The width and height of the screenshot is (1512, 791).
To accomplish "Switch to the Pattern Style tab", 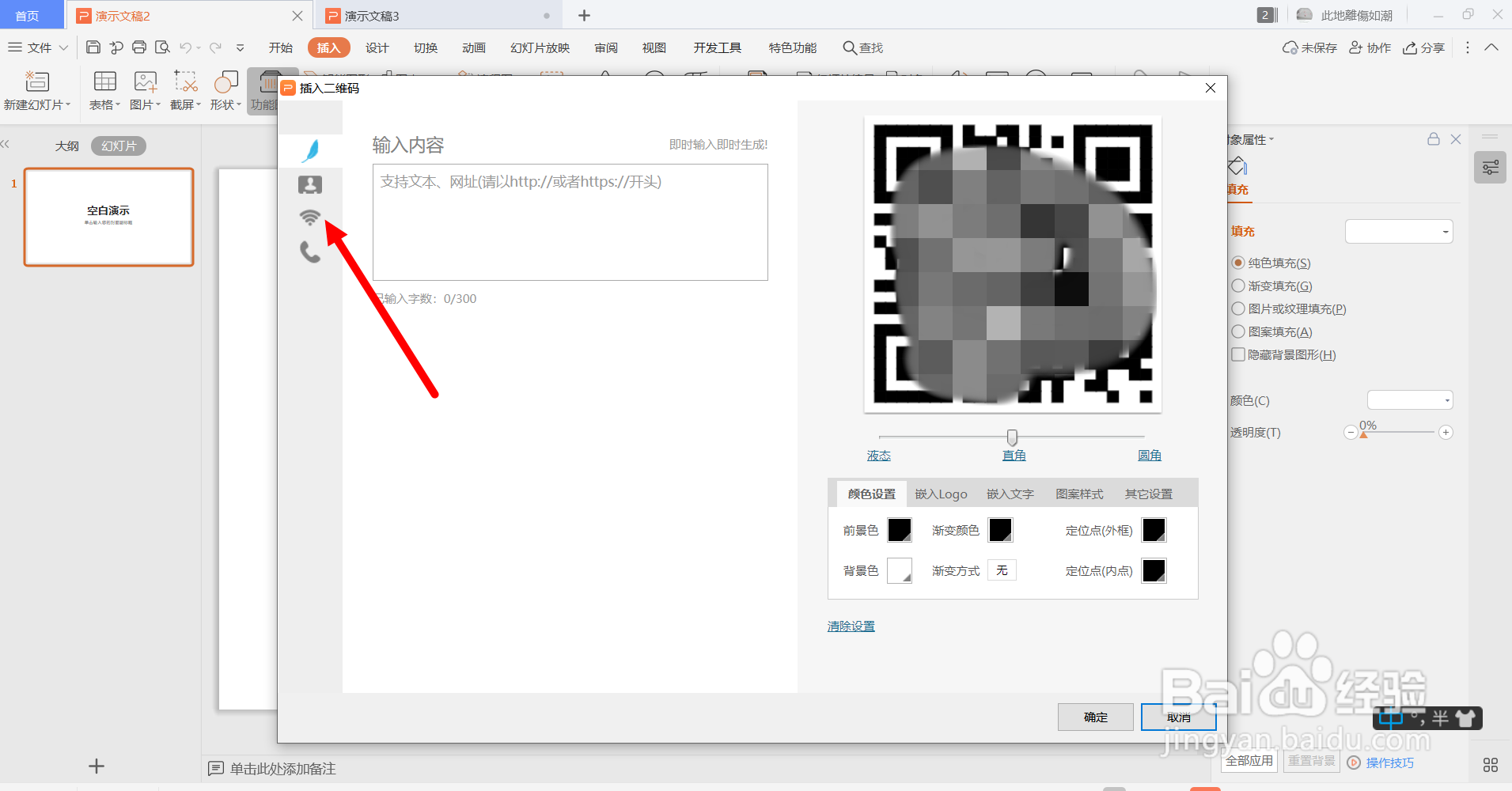I will (1079, 494).
